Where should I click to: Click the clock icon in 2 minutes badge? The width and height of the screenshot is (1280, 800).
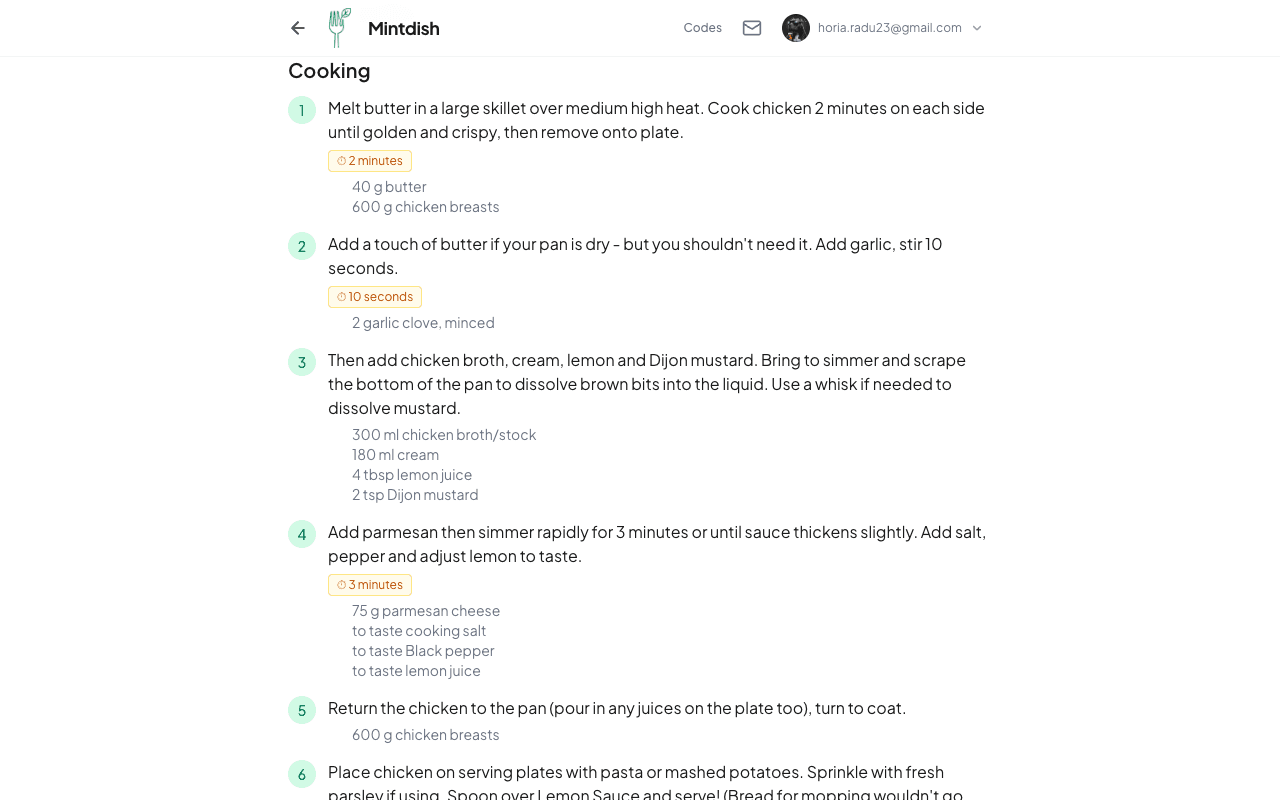pyautogui.click(x=342, y=161)
